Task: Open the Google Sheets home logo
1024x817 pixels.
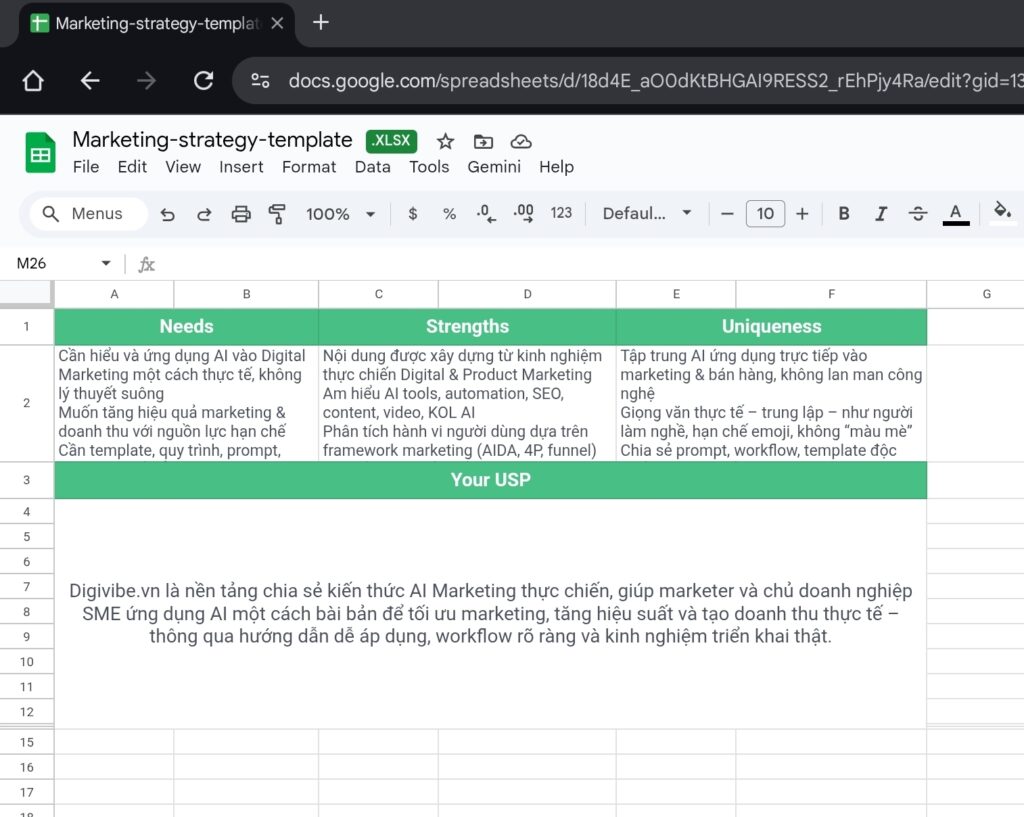Action: (40, 153)
